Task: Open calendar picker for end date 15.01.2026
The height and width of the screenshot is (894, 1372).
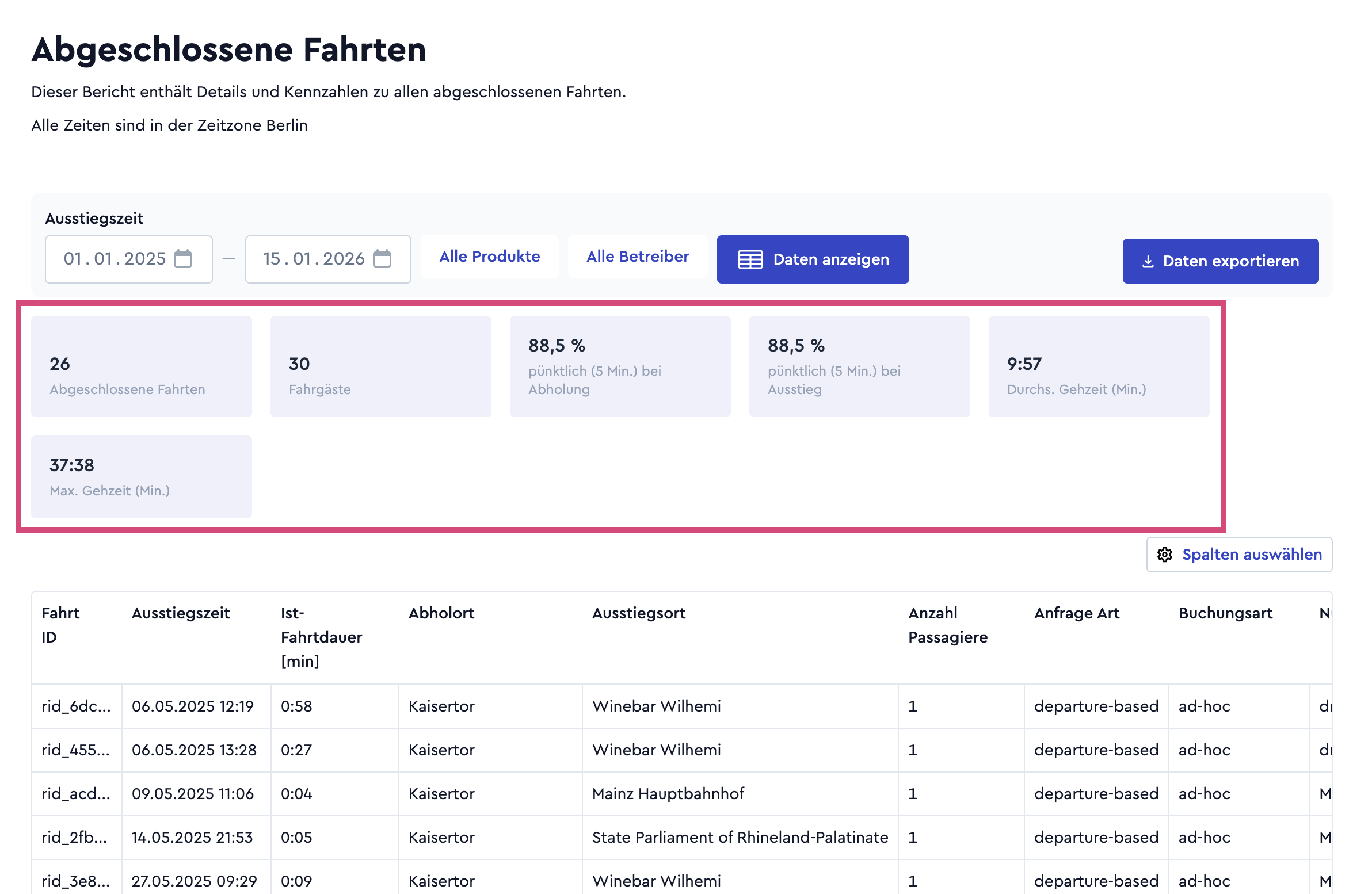Action: point(382,259)
